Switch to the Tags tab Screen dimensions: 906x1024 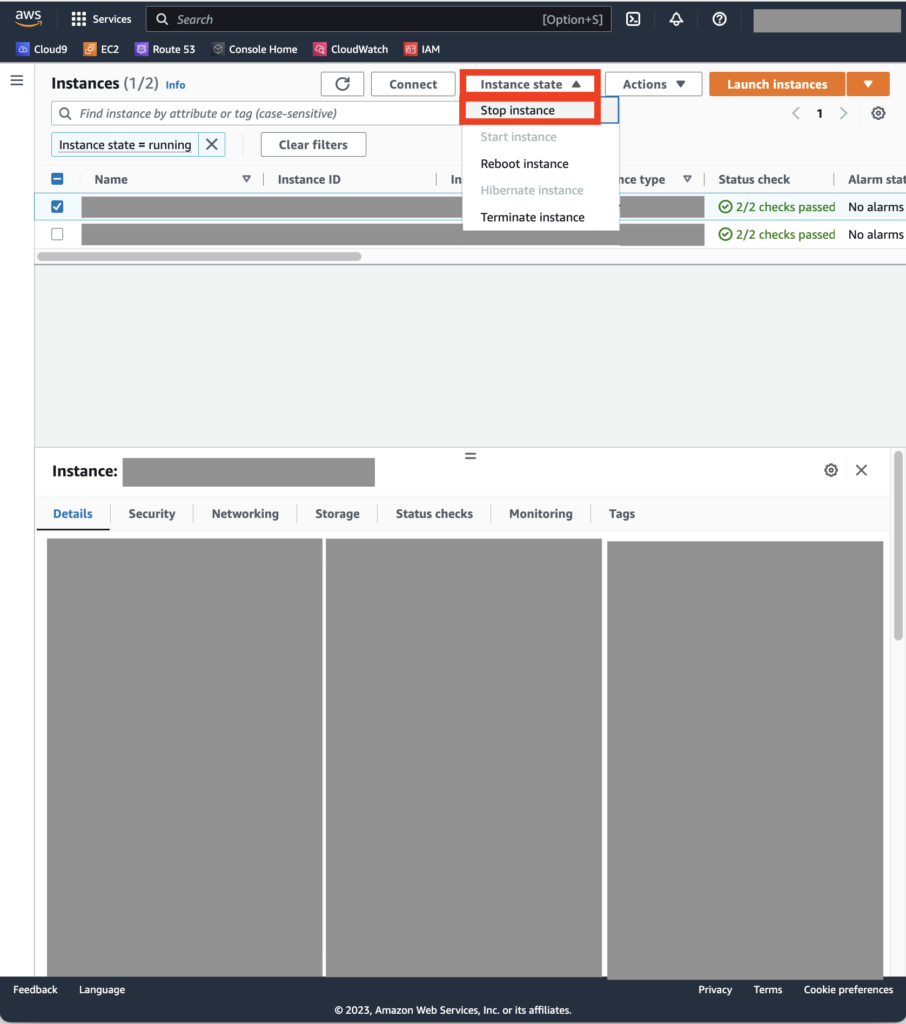tap(622, 514)
